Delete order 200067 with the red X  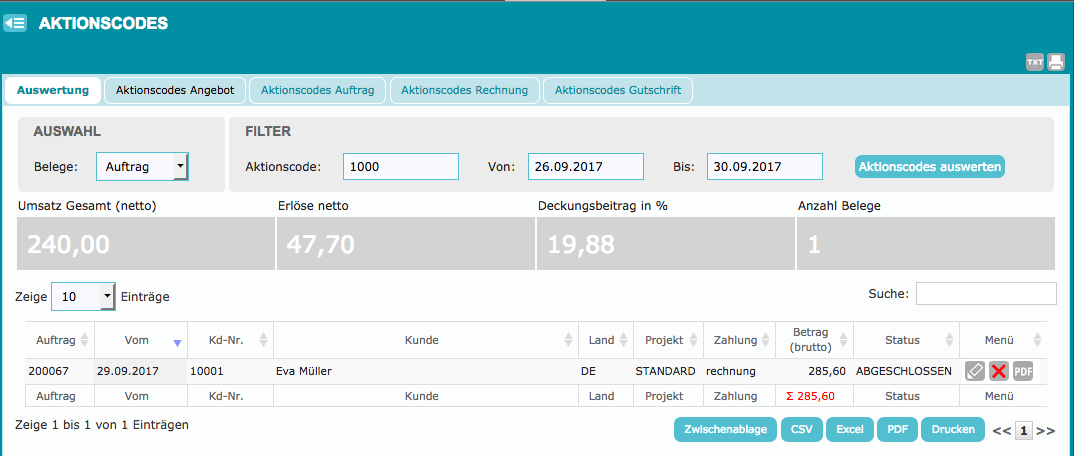point(998,371)
